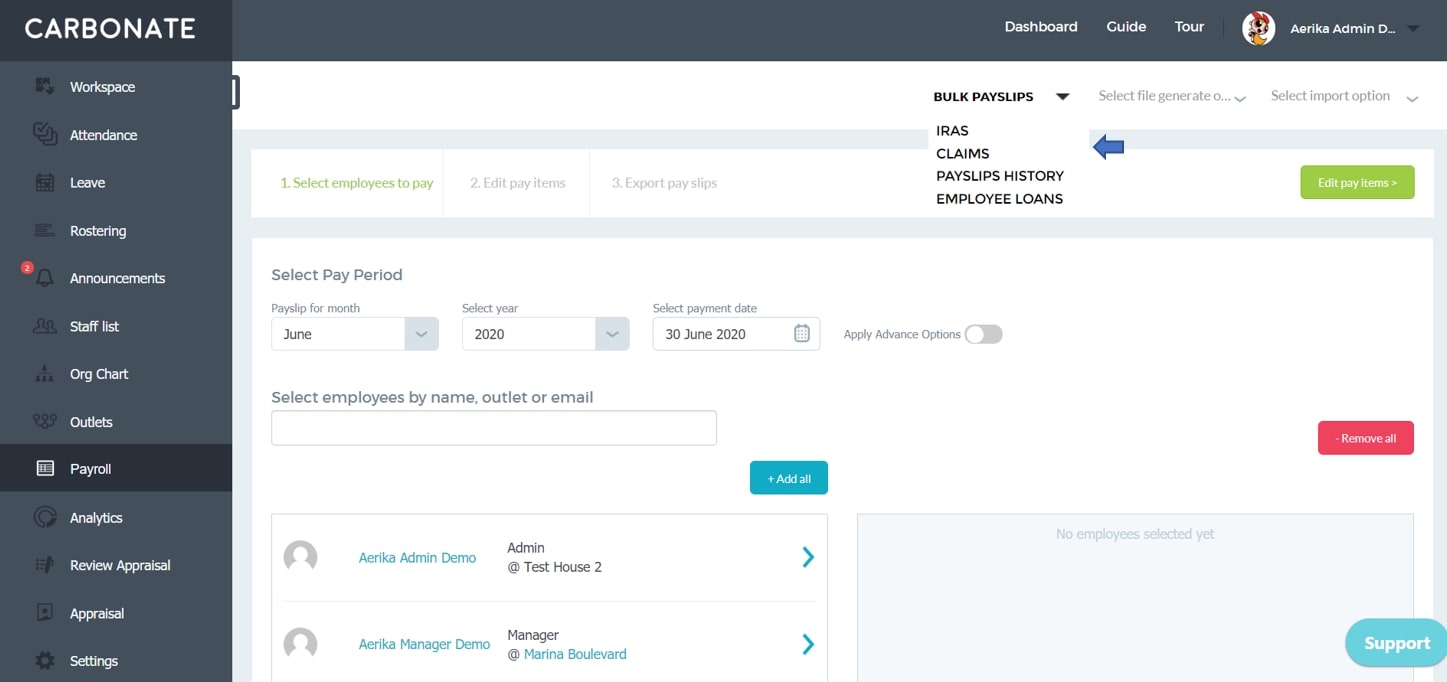The height and width of the screenshot is (682, 1447).
Task: Click the Announcements bell icon
Action: point(45,279)
